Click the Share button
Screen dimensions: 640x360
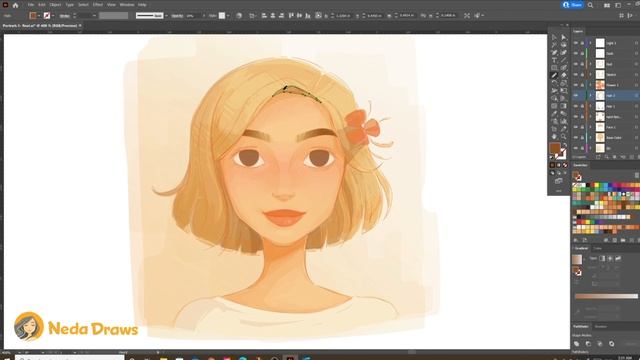point(573,5)
